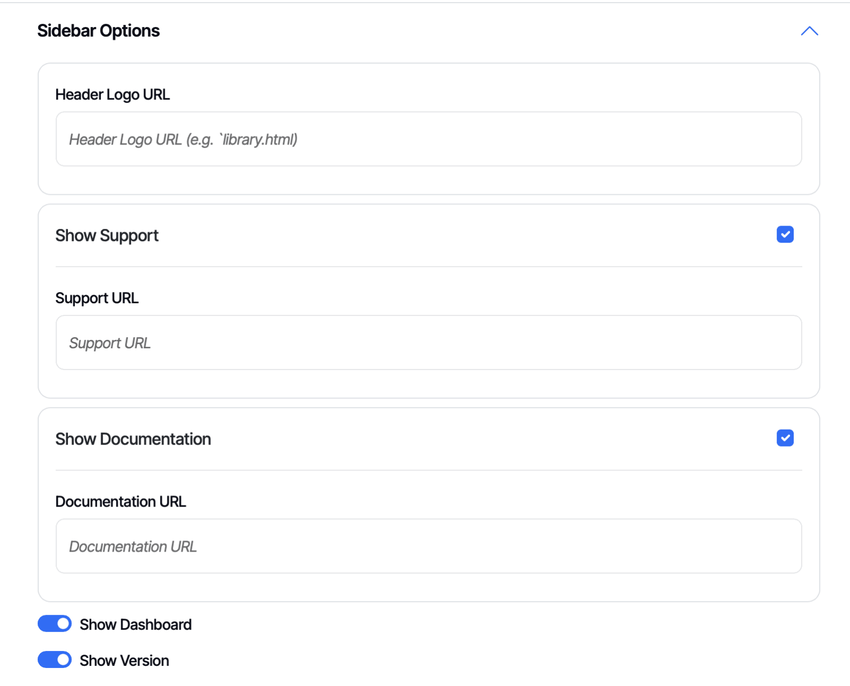This screenshot has width=850, height=686.
Task: Click the separator line above Sidebar Options
Action: [425, 2]
